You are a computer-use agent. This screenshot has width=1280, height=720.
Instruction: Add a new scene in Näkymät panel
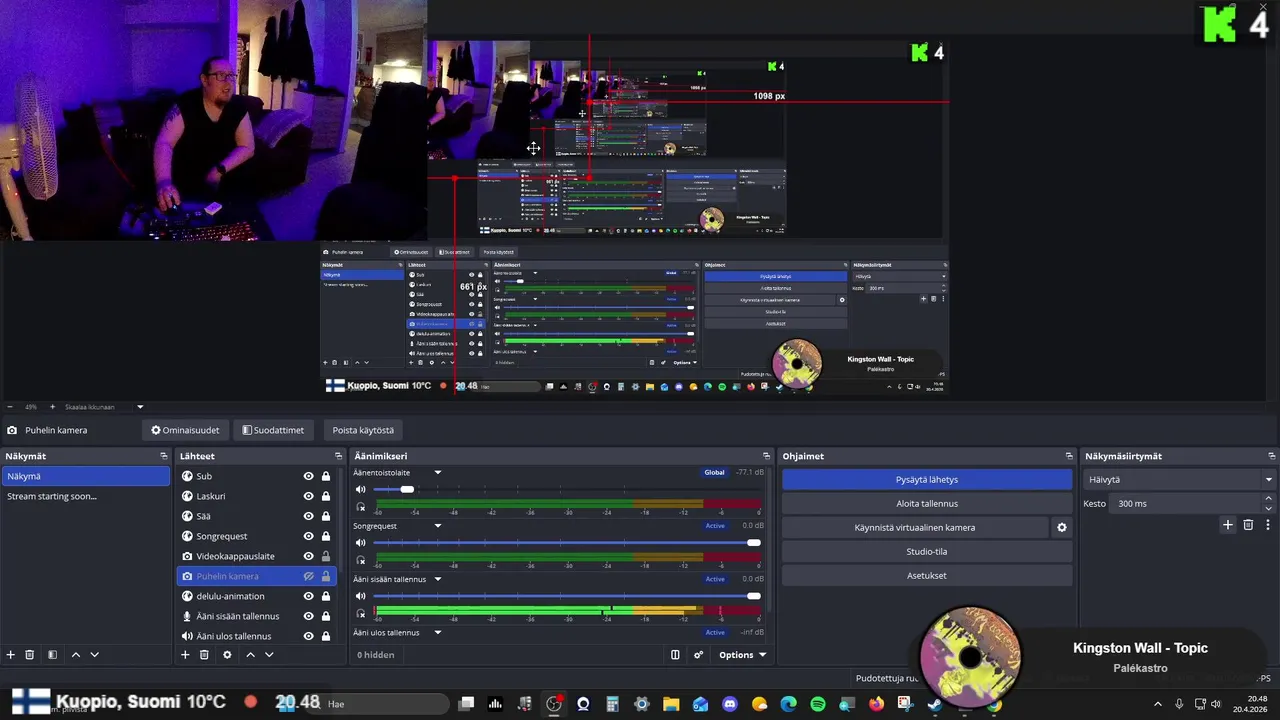(11, 655)
